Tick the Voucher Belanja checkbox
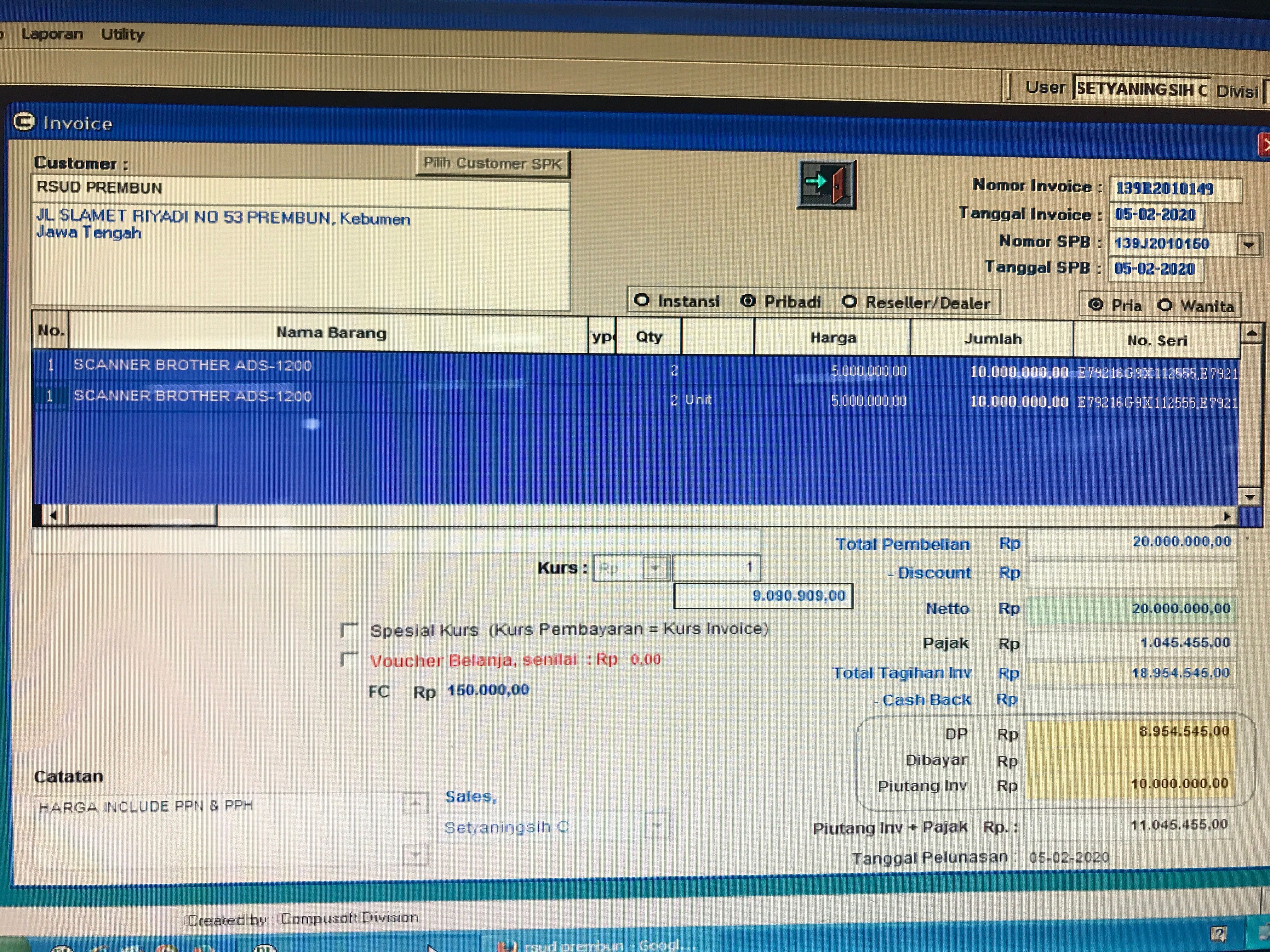This screenshot has width=1270, height=952. click(x=349, y=660)
